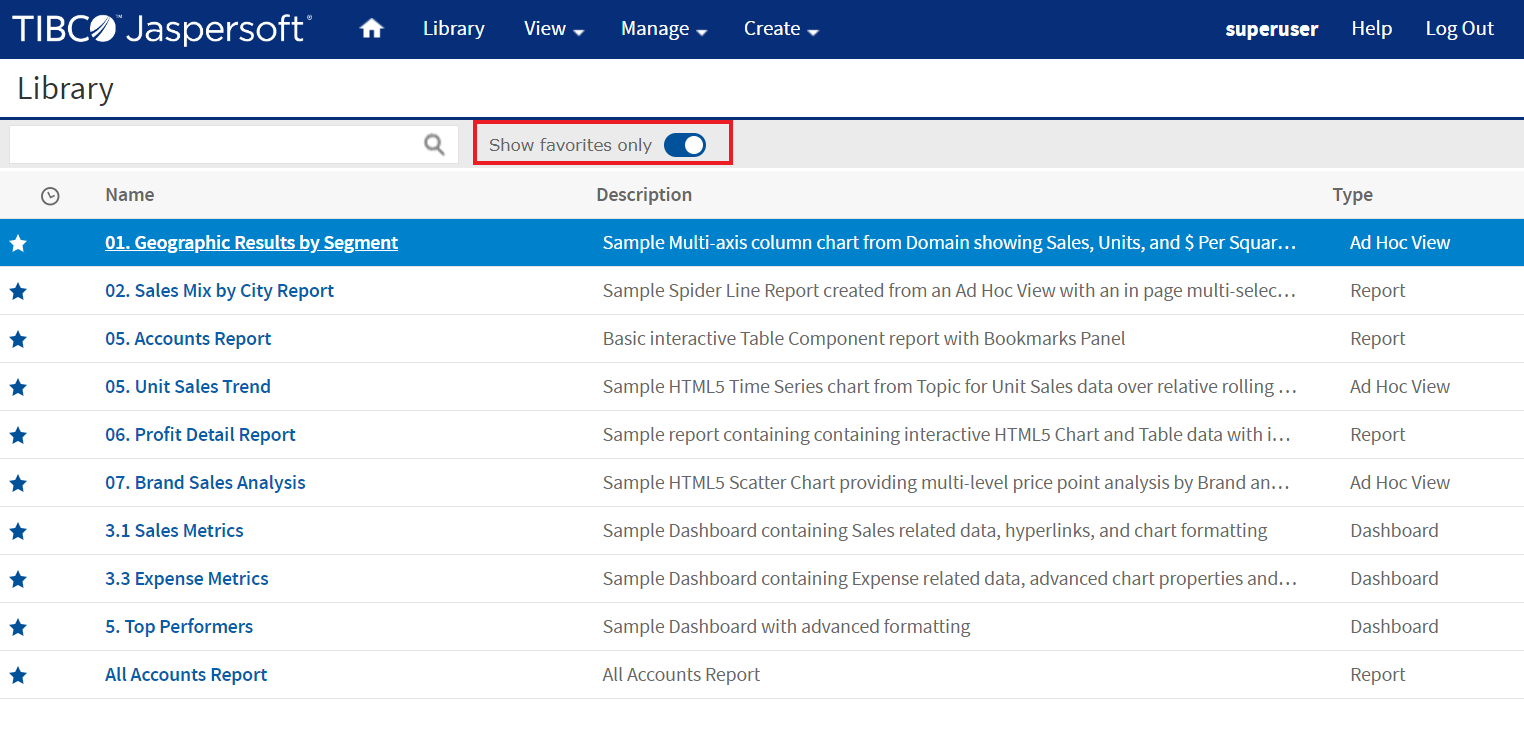Open 06. Profit Detail Report
The width and height of the screenshot is (1524, 733).
point(201,435)
